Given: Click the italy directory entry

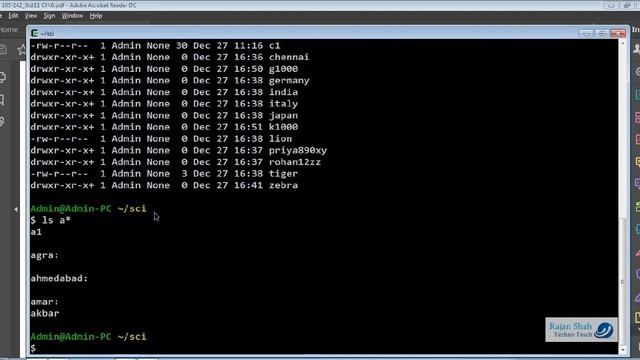Looking at the screenshot, I should click(283, 104).
